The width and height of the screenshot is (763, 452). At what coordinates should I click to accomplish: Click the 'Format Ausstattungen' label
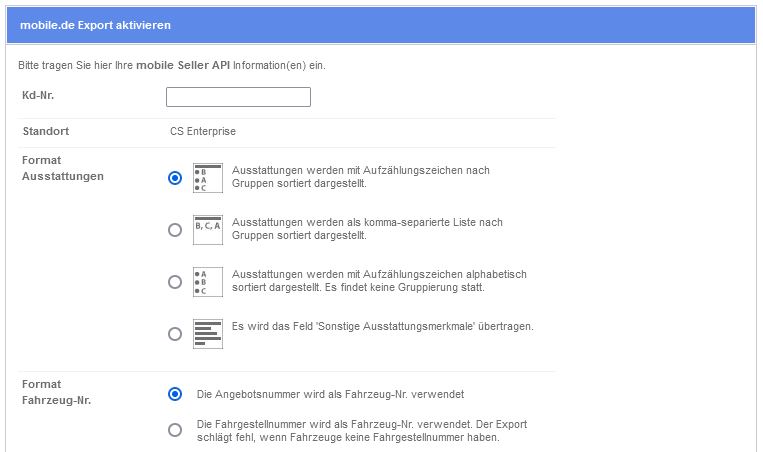click(63, 168)
